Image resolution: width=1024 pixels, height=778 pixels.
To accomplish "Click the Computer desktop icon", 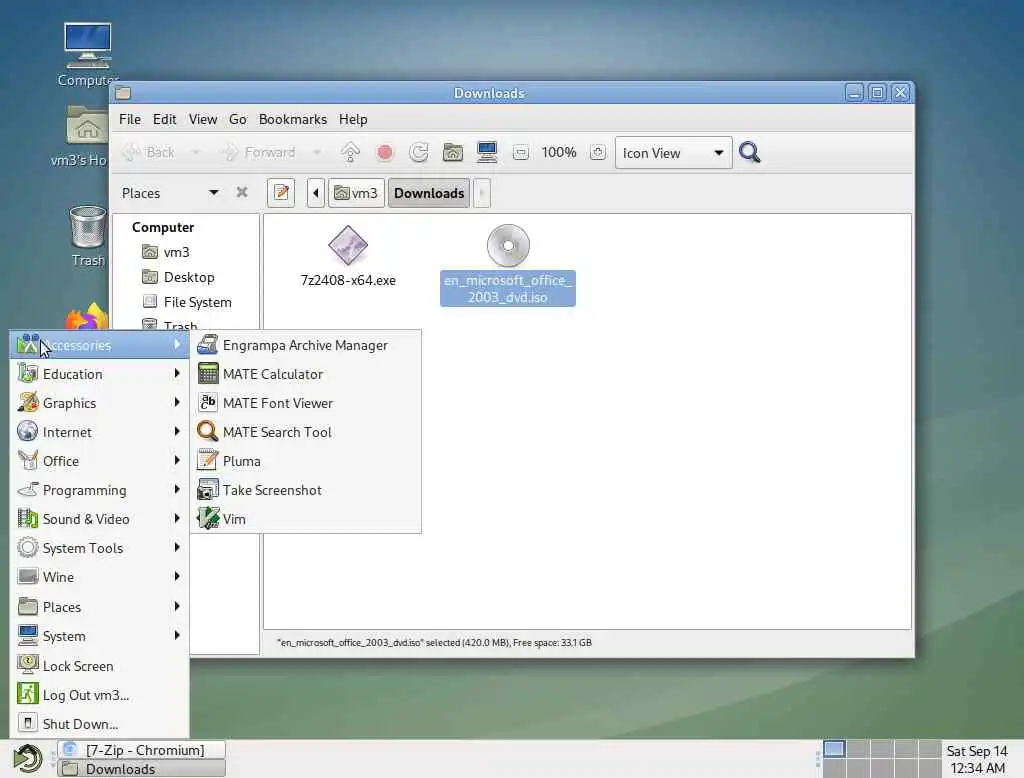I will (x=88, y=55).
